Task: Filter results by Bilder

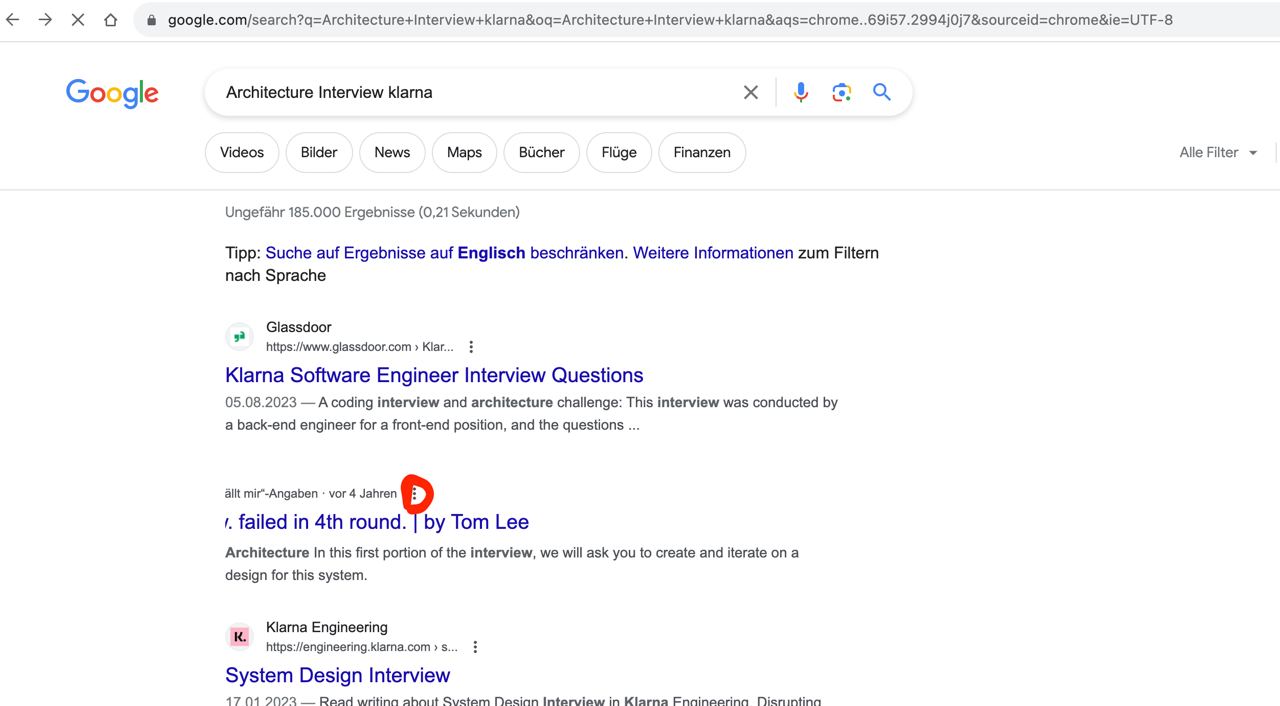Action: [319, 152]
